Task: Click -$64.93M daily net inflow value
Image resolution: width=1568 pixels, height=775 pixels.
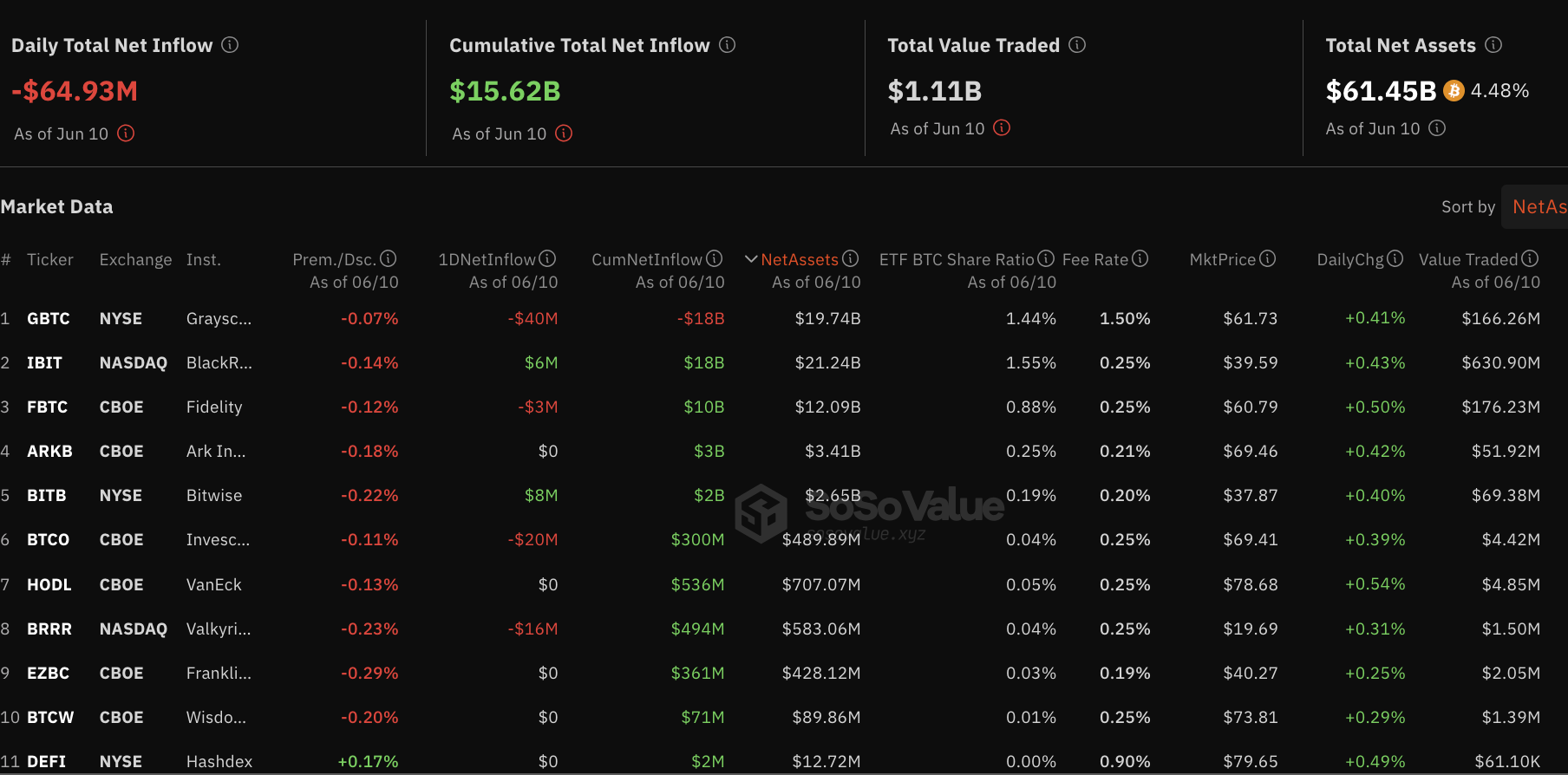Action: (75, 90)
